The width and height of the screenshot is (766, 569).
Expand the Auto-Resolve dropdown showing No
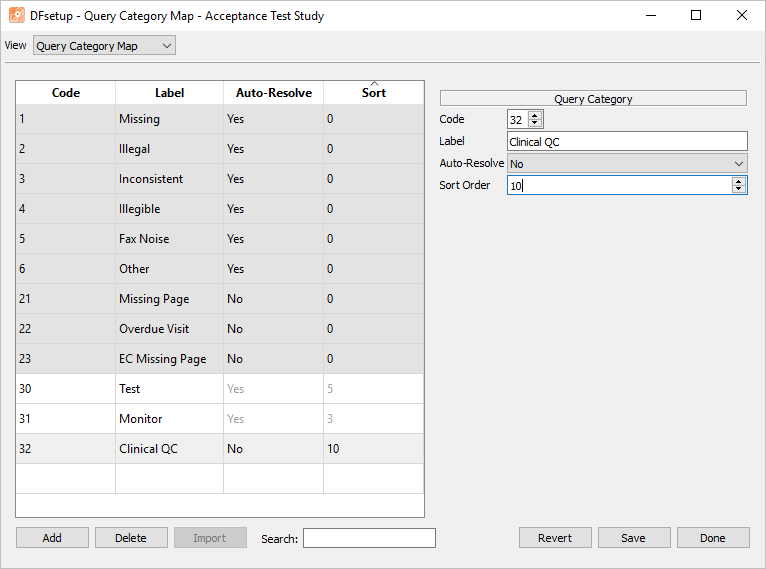click(x=627, y=164)
